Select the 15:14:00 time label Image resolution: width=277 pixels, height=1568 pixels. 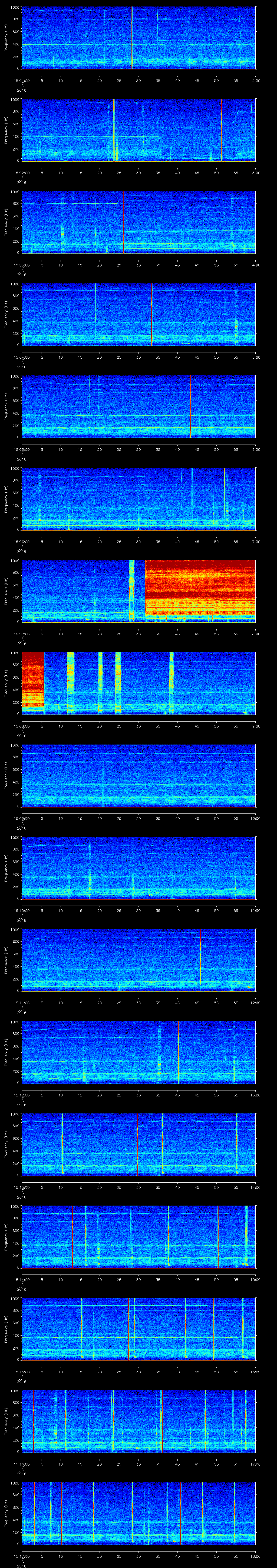21,1279
